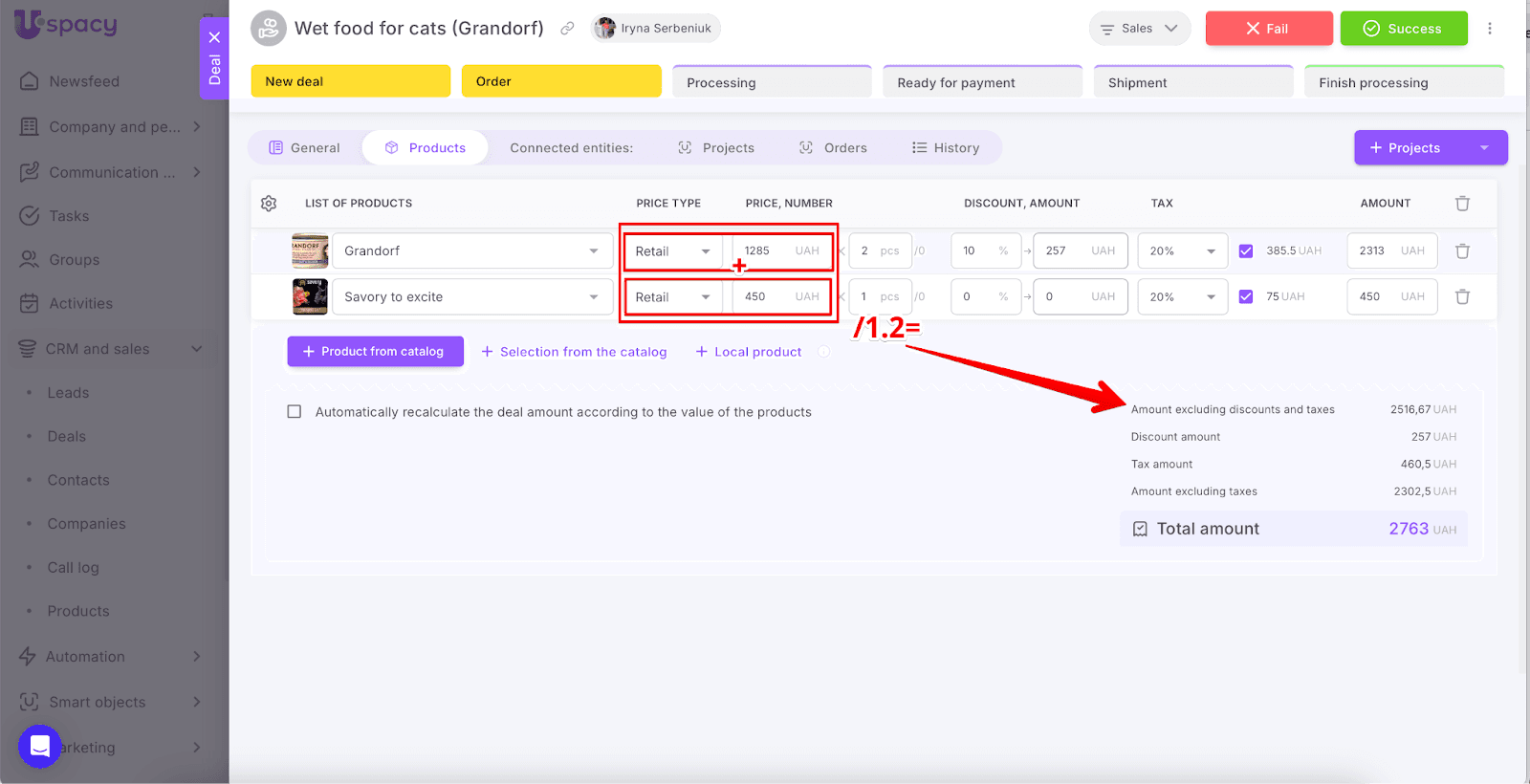Expand tax rate dropdown for Savory to excite

point(1182,297)
